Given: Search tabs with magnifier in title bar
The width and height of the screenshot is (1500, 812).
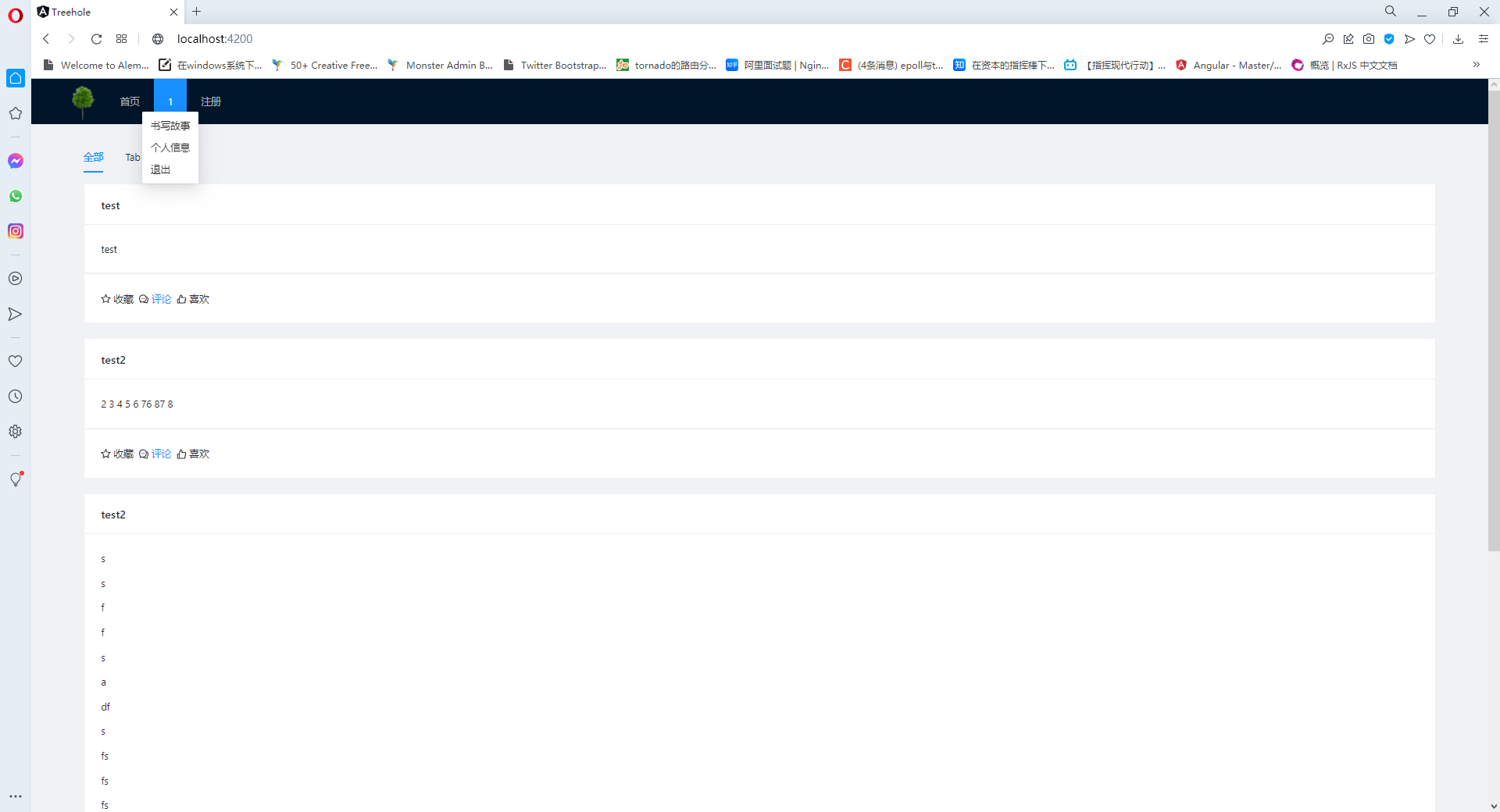Looking at the screenshot, I should [1391, 12].
